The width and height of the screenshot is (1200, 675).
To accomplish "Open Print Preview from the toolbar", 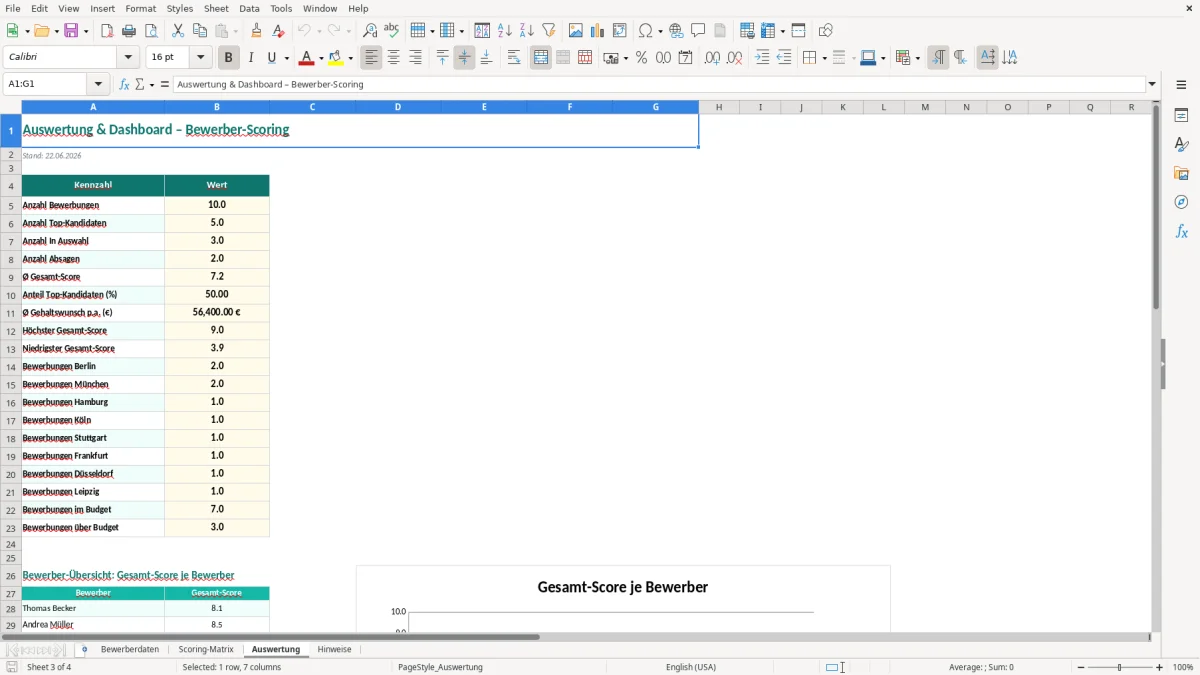I will point(151,31).
